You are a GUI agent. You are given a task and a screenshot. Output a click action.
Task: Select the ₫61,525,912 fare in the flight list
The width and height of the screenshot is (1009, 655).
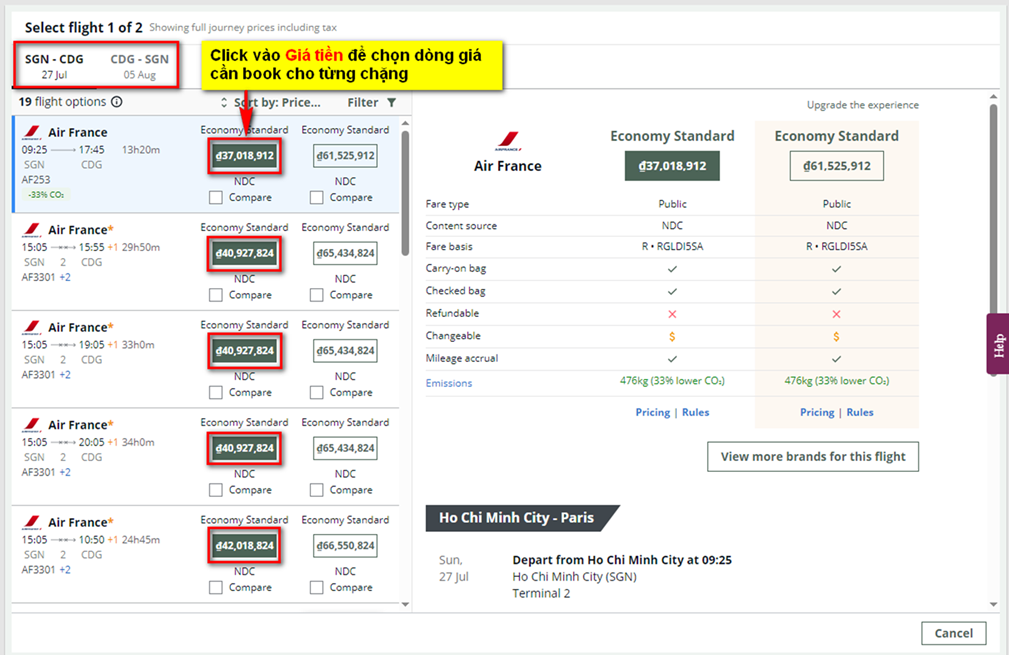pos(346,156)
